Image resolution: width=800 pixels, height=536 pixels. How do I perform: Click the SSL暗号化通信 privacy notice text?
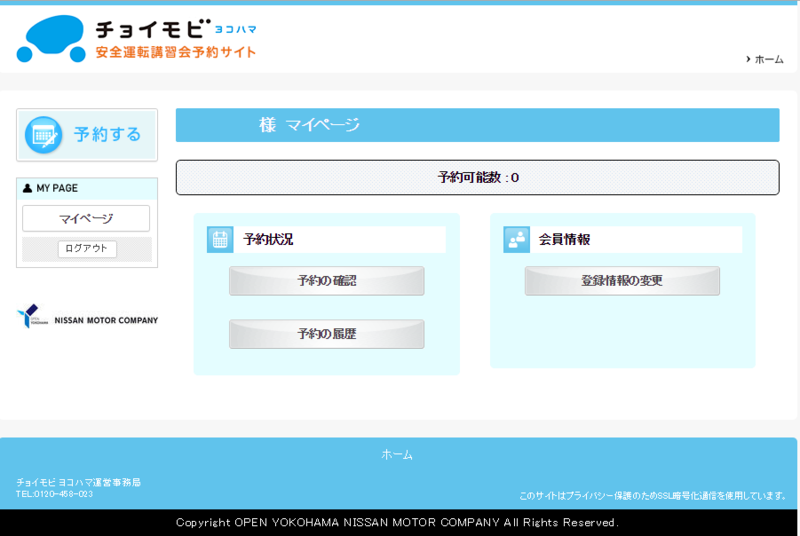(653, 495)
